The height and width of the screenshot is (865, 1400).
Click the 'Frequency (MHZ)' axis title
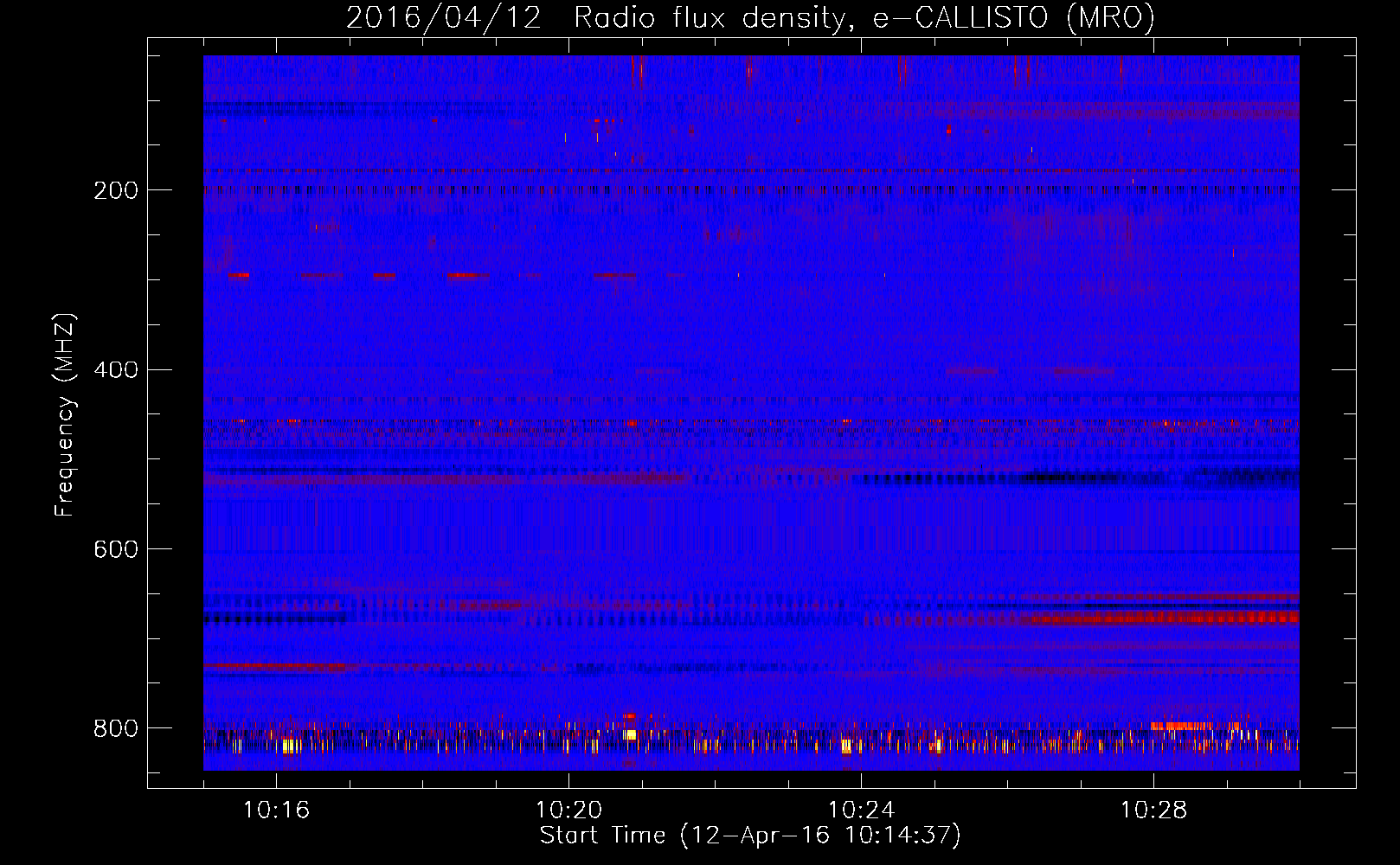[x=65, y=415]
